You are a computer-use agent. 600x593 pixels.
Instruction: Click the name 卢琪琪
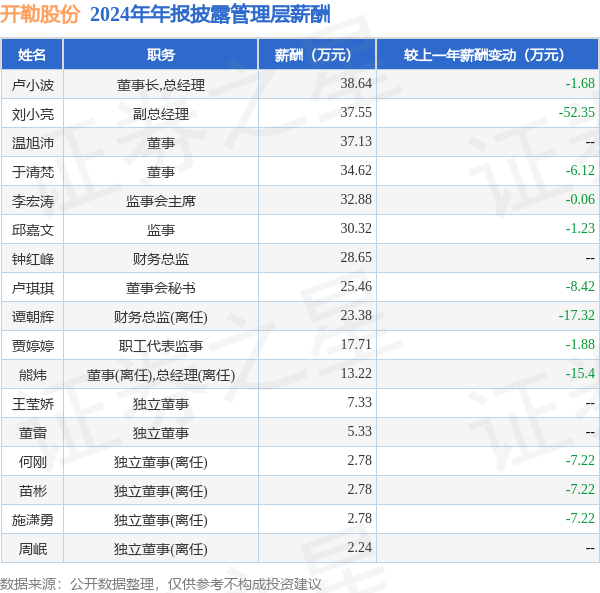(33, 288)
